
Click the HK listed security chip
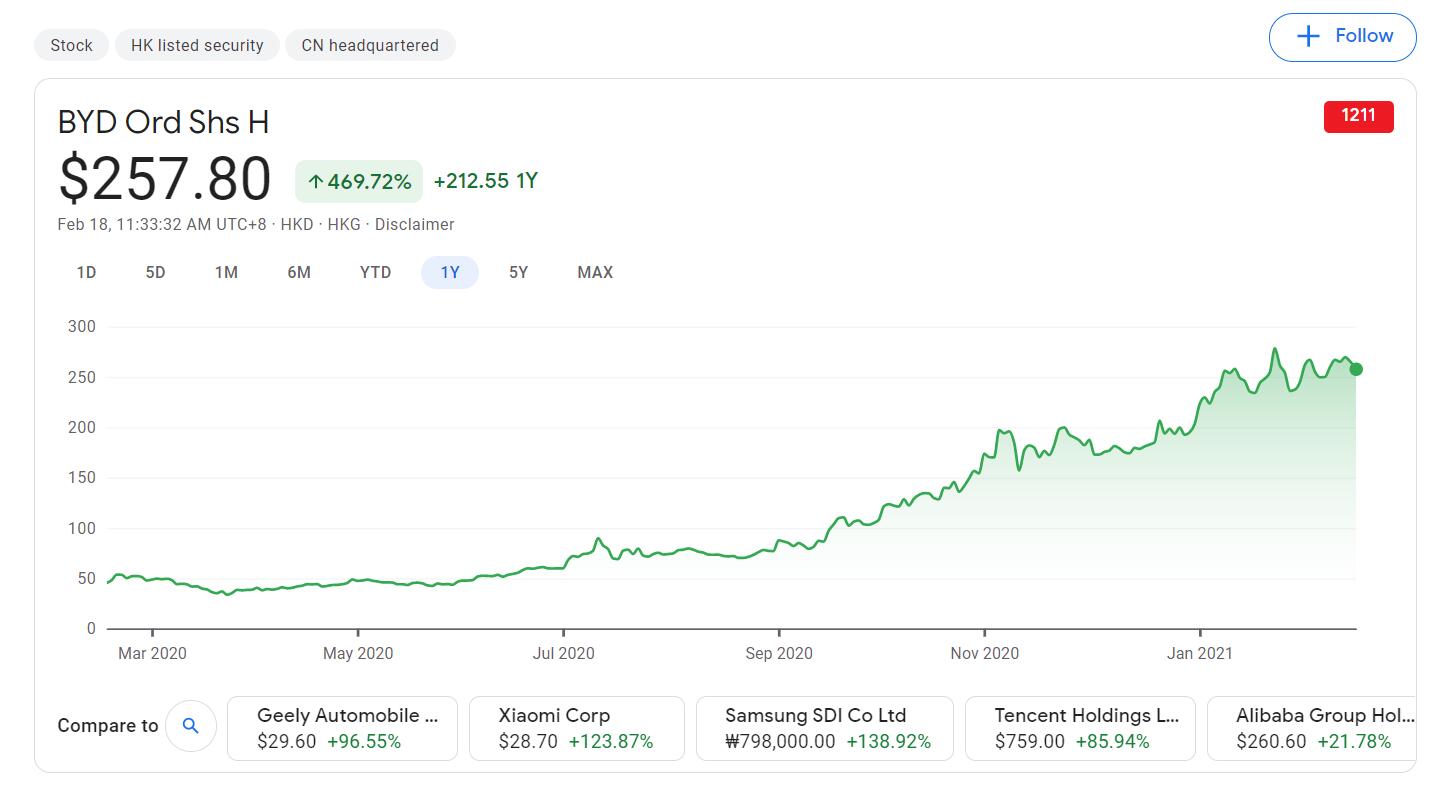click(x=197, y=45)
